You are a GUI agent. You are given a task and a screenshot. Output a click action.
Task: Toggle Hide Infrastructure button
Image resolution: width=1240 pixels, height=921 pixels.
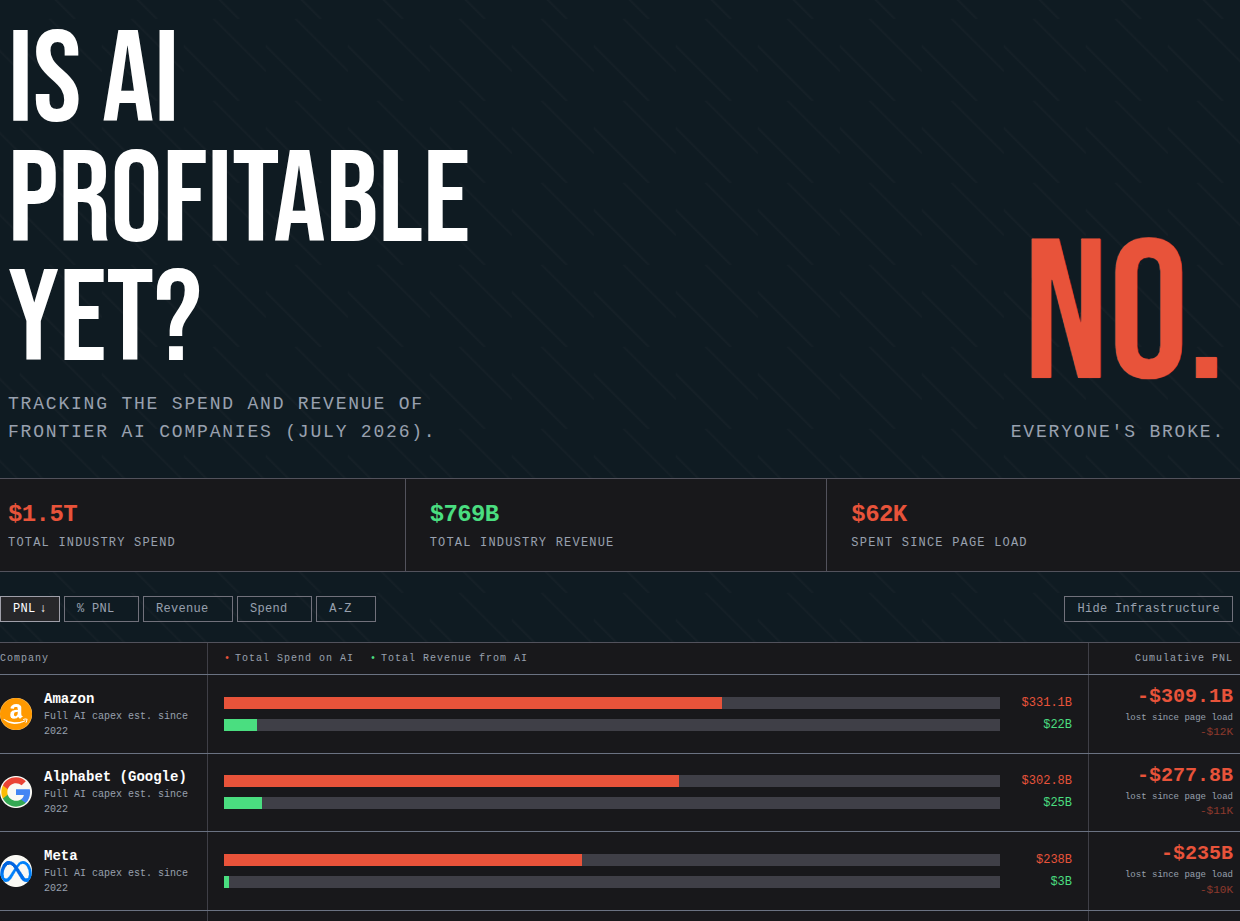1148,609
